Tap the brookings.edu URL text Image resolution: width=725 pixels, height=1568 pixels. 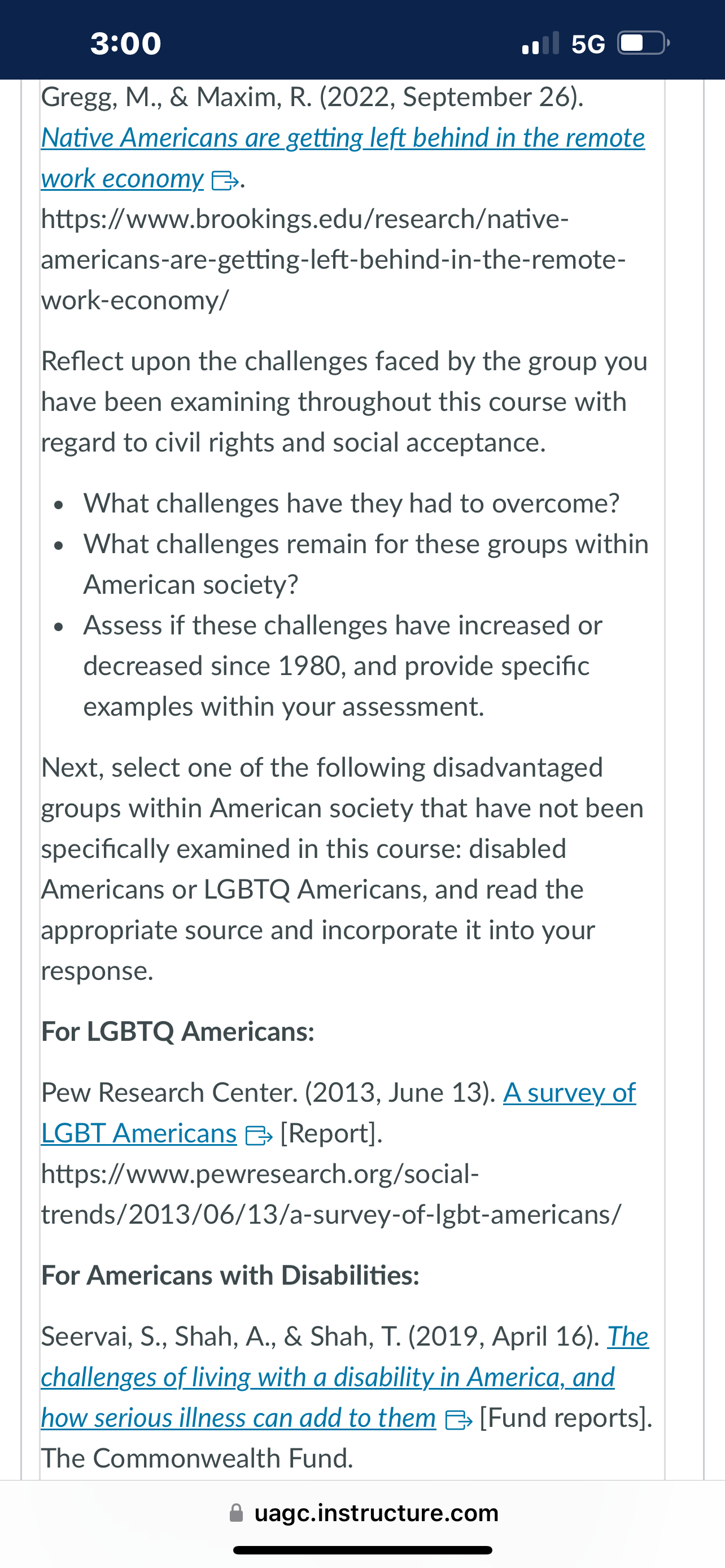pyautogui.click(x=334, y=259)
